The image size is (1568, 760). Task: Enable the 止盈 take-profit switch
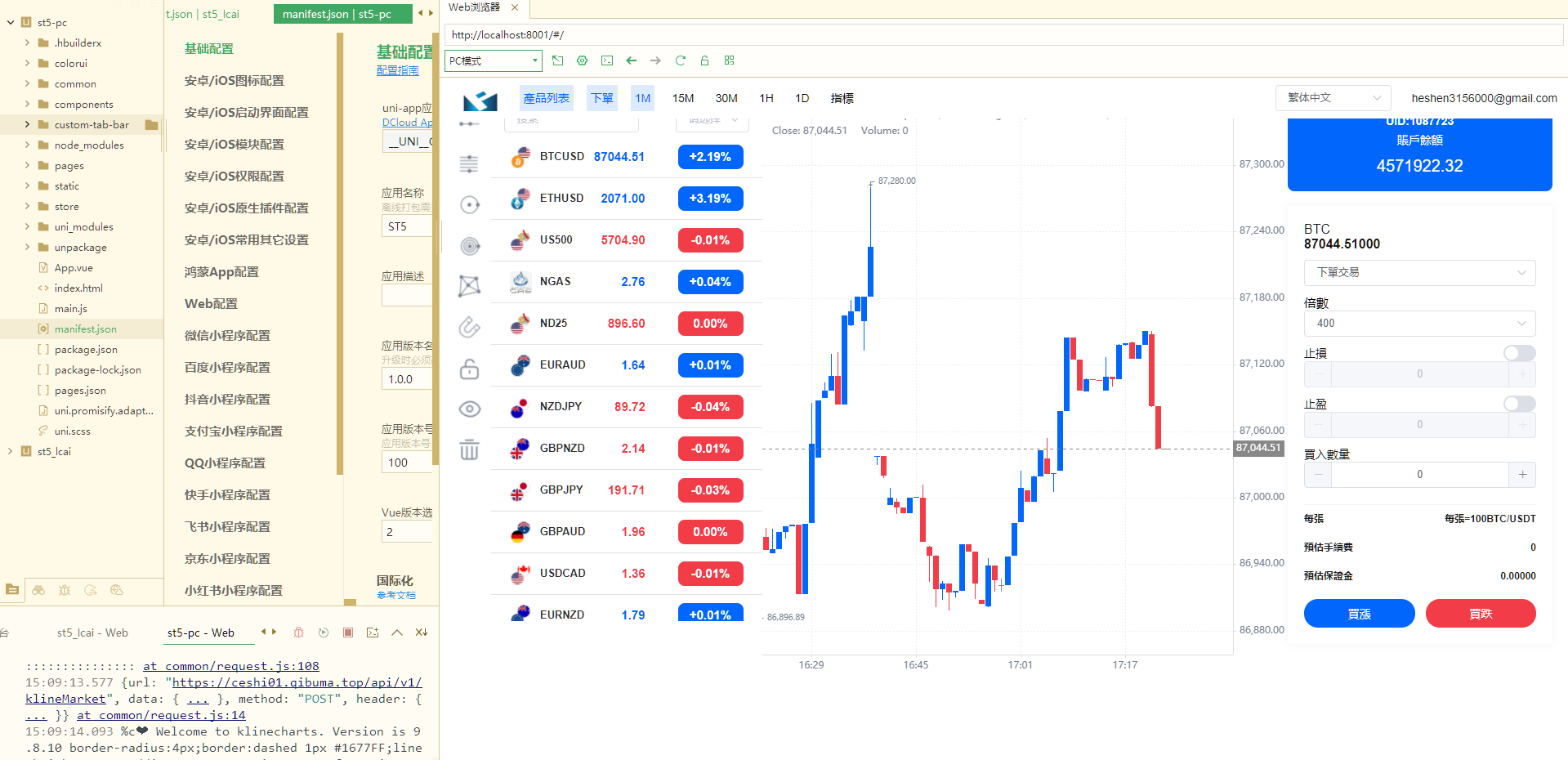(x=1519, y=404)
